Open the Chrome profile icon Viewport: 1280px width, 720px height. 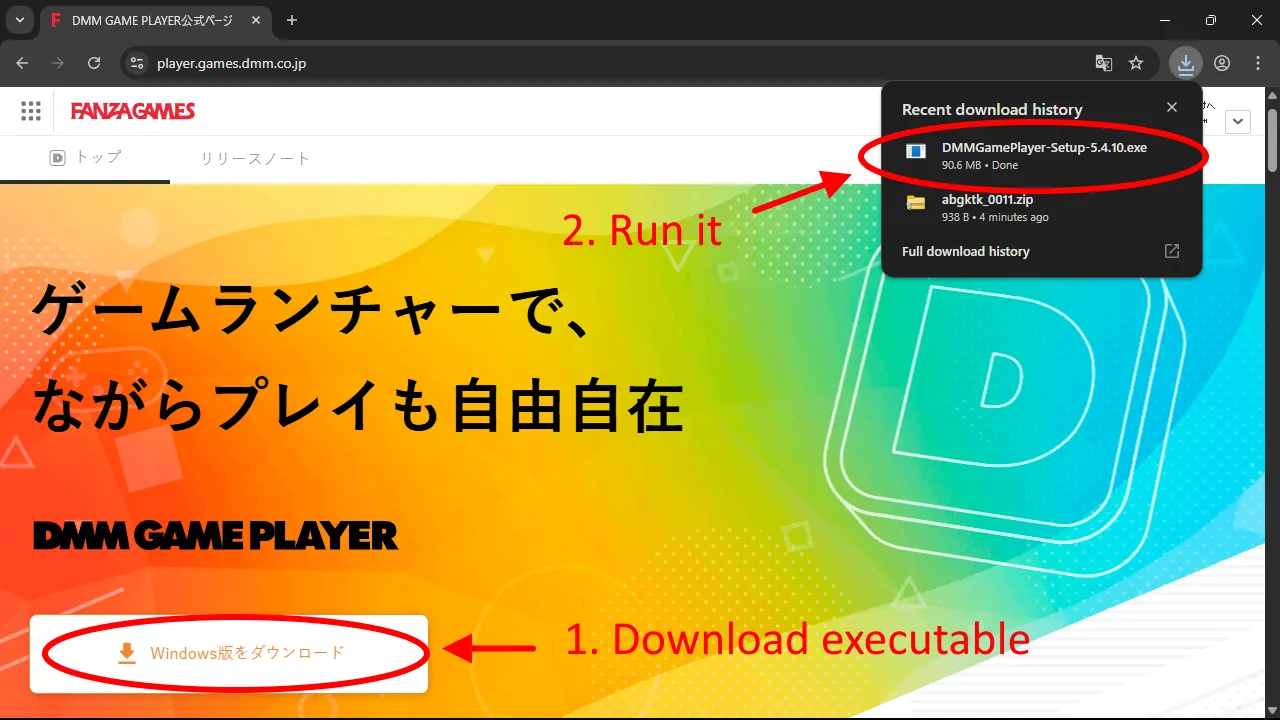tap(1222, 63)
